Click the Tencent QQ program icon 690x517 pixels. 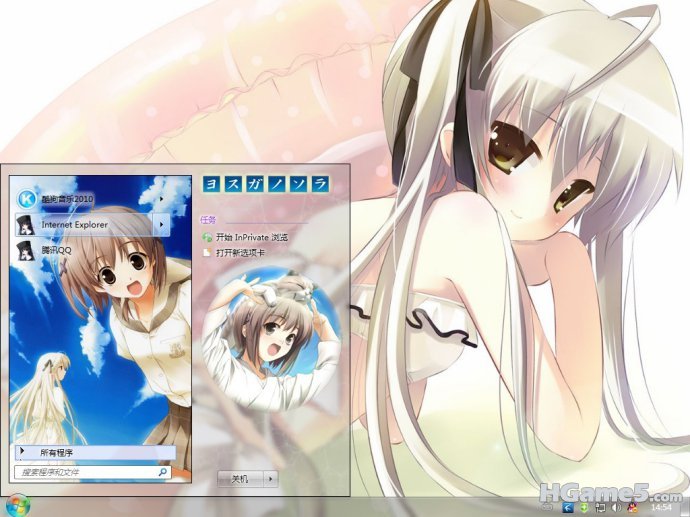pyautogui.click(x=26, y=251)
